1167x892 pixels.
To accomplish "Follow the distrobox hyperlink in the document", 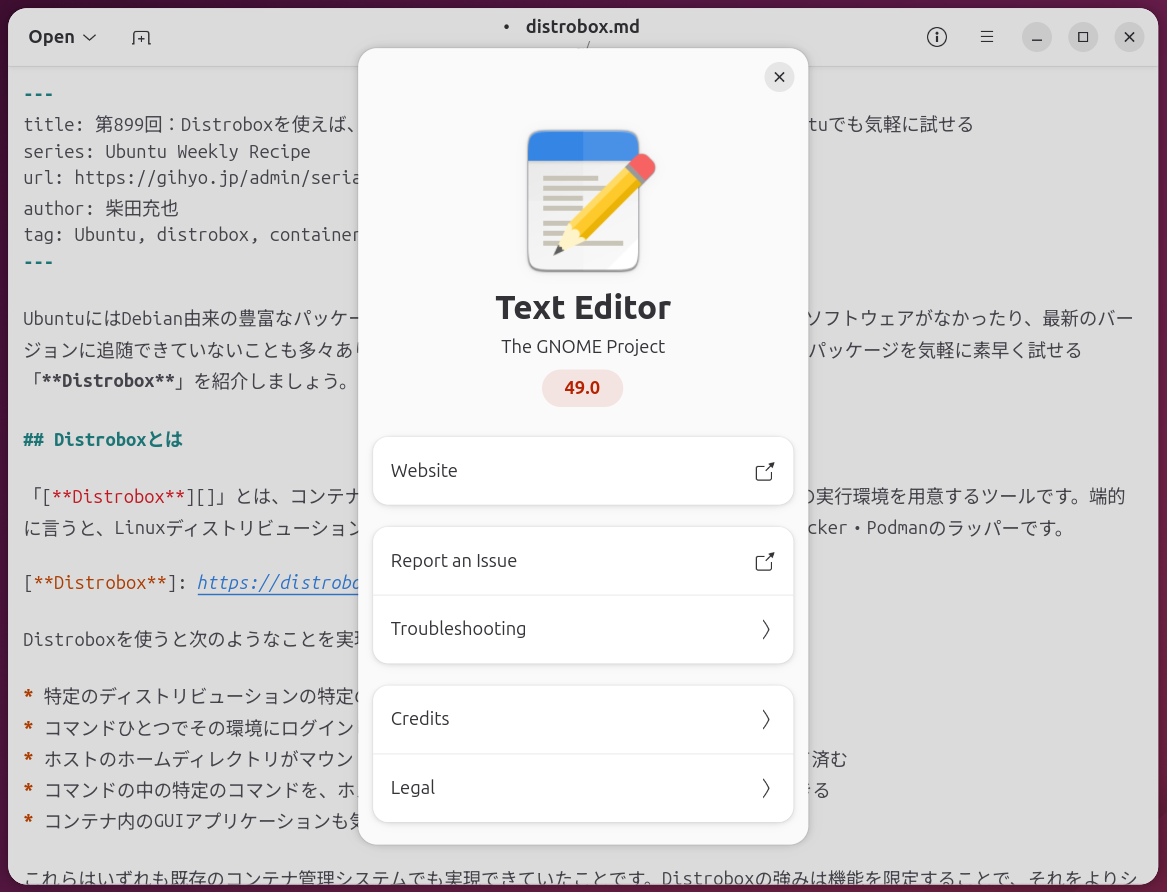I will point(277,583).
